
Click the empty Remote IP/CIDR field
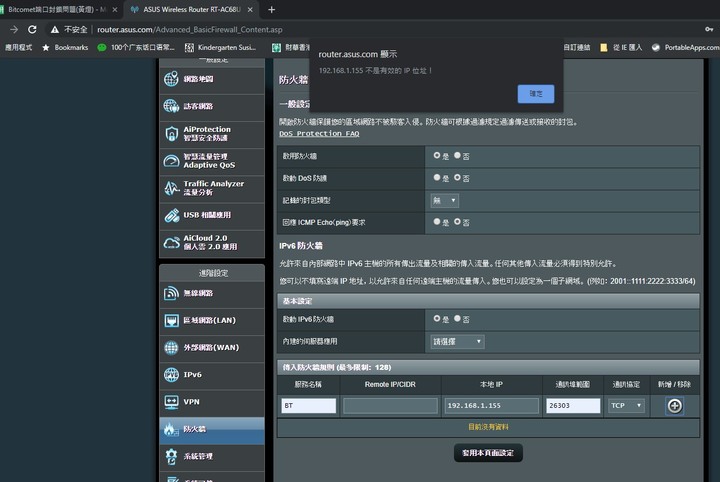390,406
